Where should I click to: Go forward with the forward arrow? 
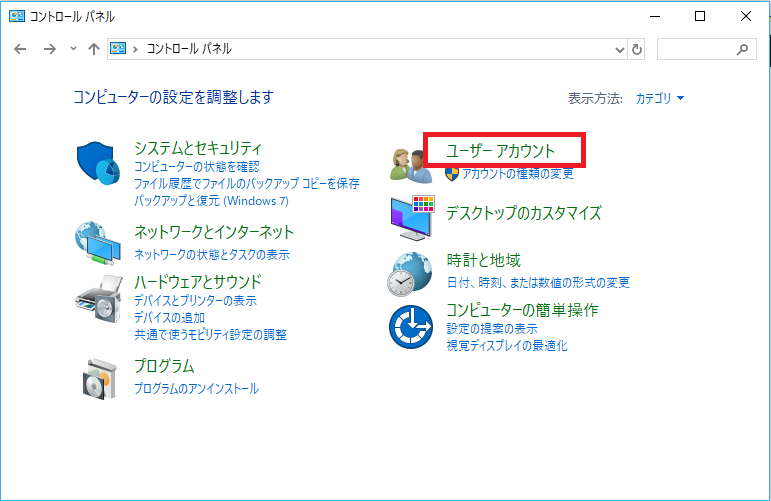click(x=50, y=49)
